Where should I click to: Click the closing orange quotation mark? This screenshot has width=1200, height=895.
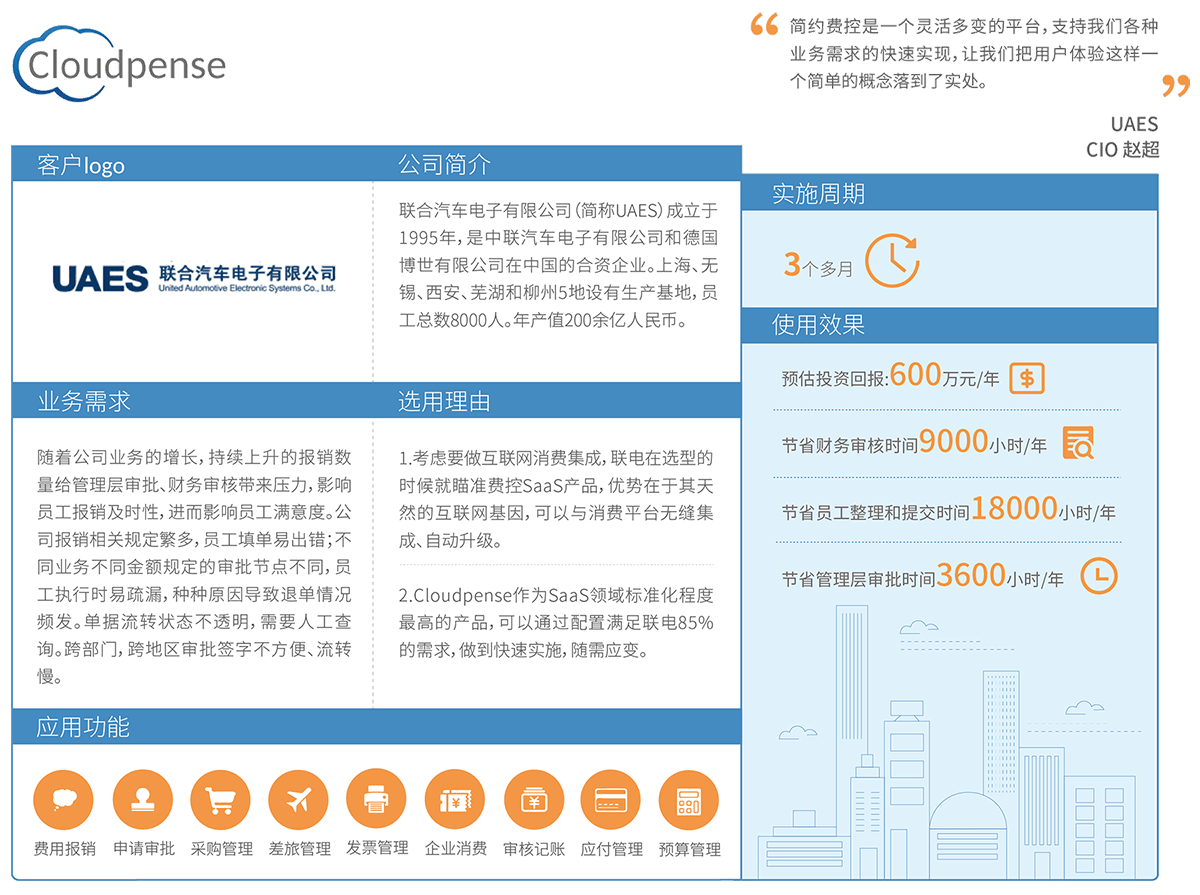[1176, 85]
